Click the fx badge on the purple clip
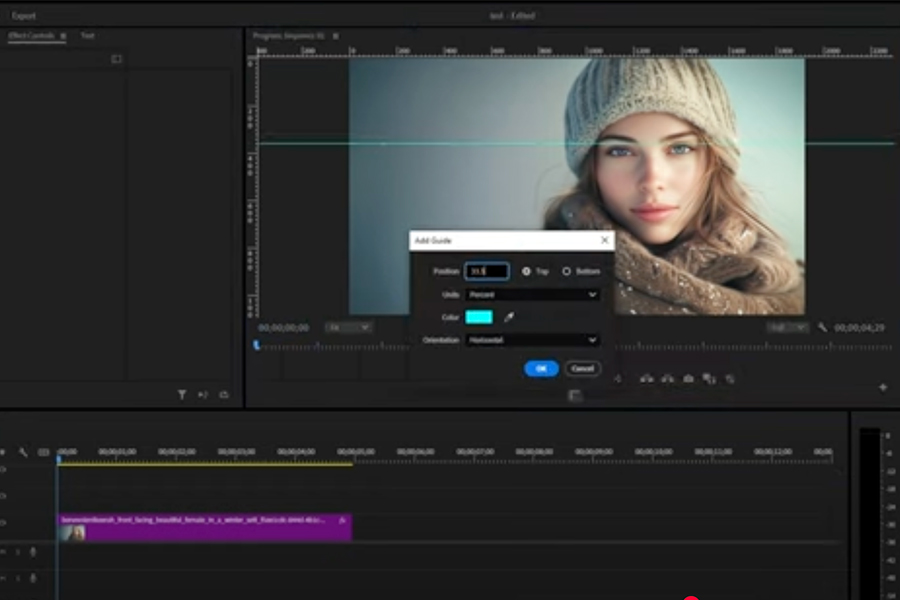The image size is (900, 600). (342, 520)
